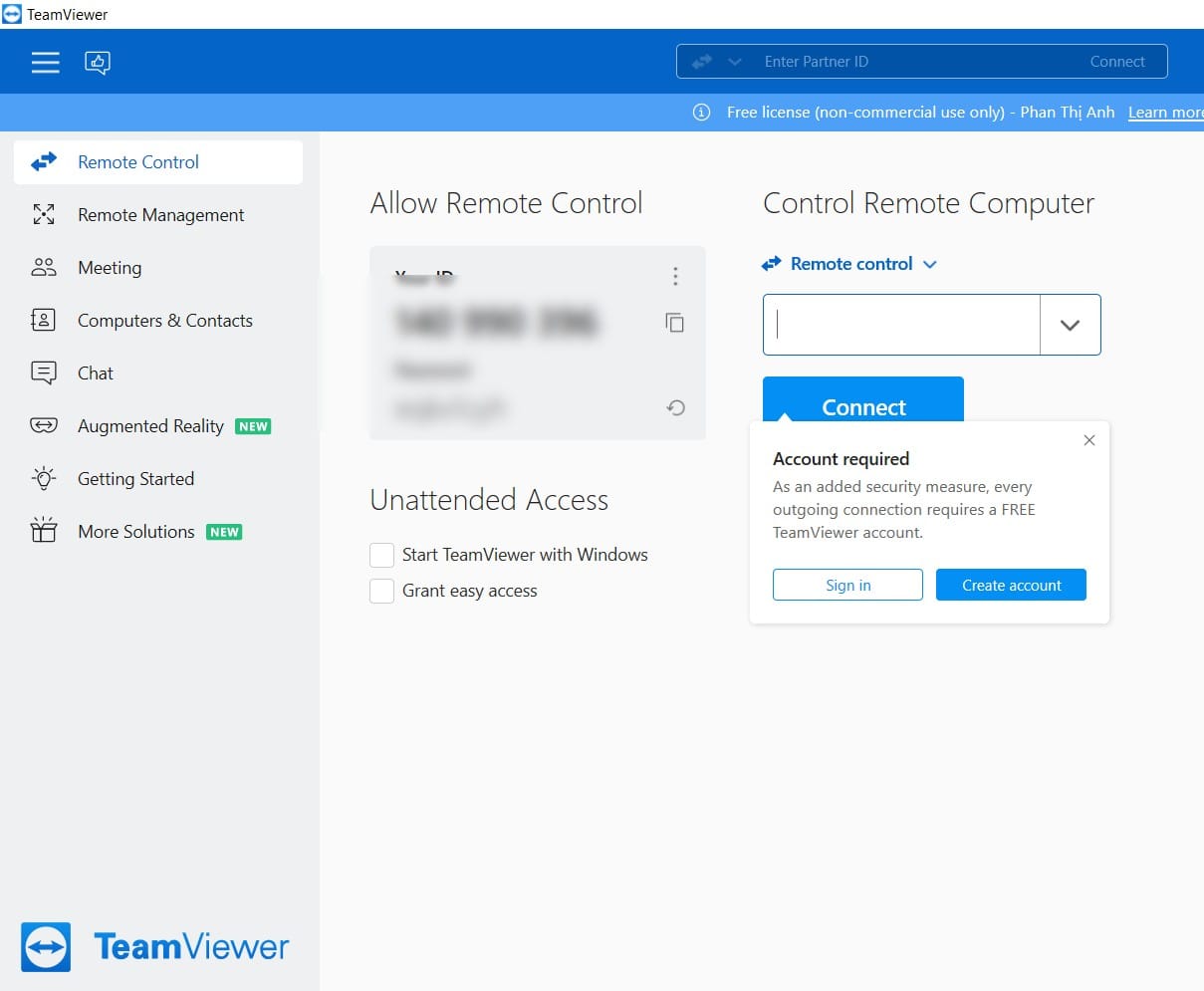1204x991 pixels.
Task: Click the Computers & Contacts icon
Action: click(44, 320)
